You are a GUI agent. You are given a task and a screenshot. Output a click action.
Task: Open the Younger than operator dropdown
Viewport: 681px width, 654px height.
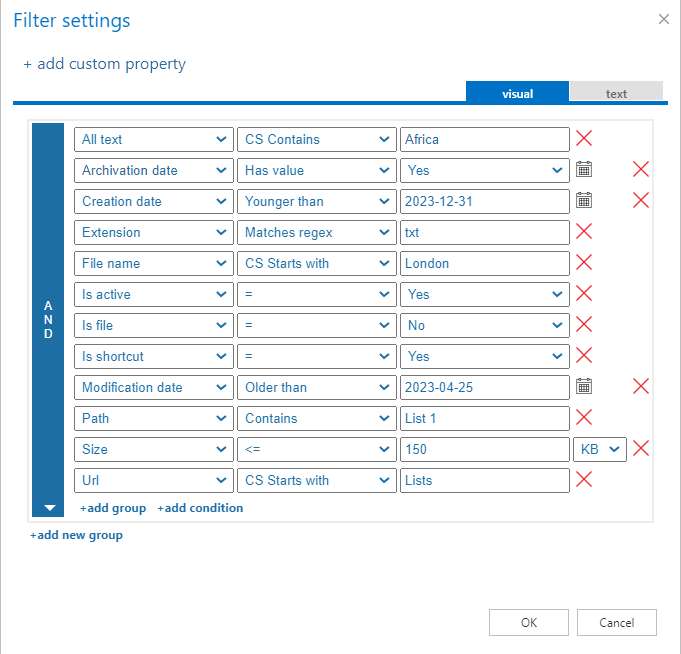pos(316,201)
